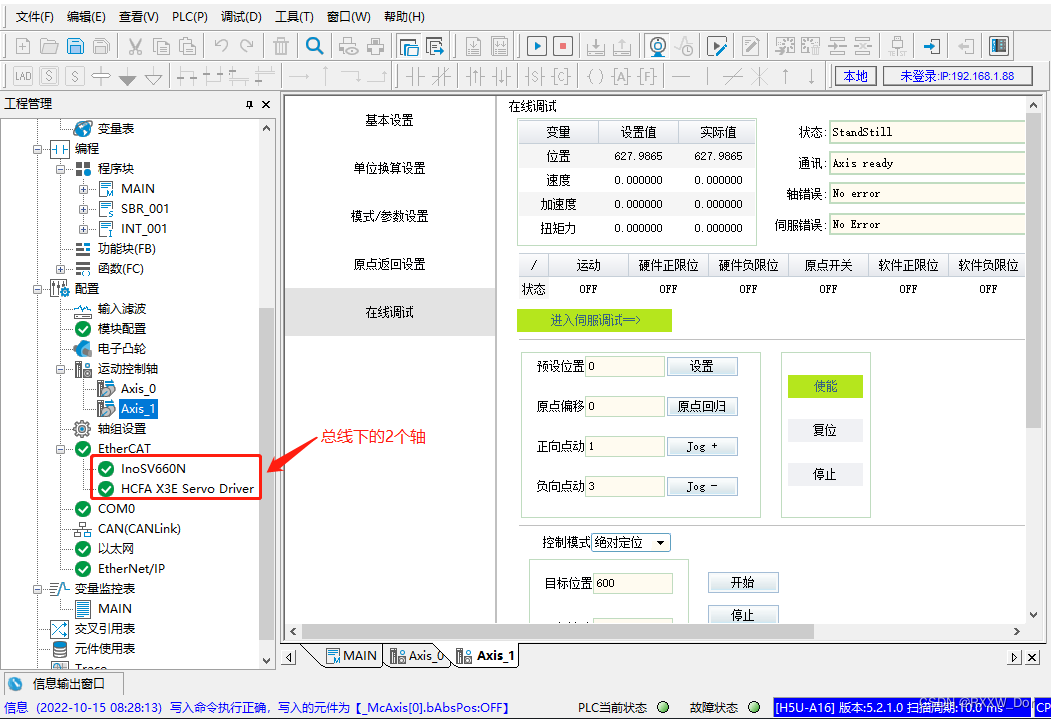Click the TEST connection icon
The width and height of the screenshot is (1051, 719).
click(898, 46)
